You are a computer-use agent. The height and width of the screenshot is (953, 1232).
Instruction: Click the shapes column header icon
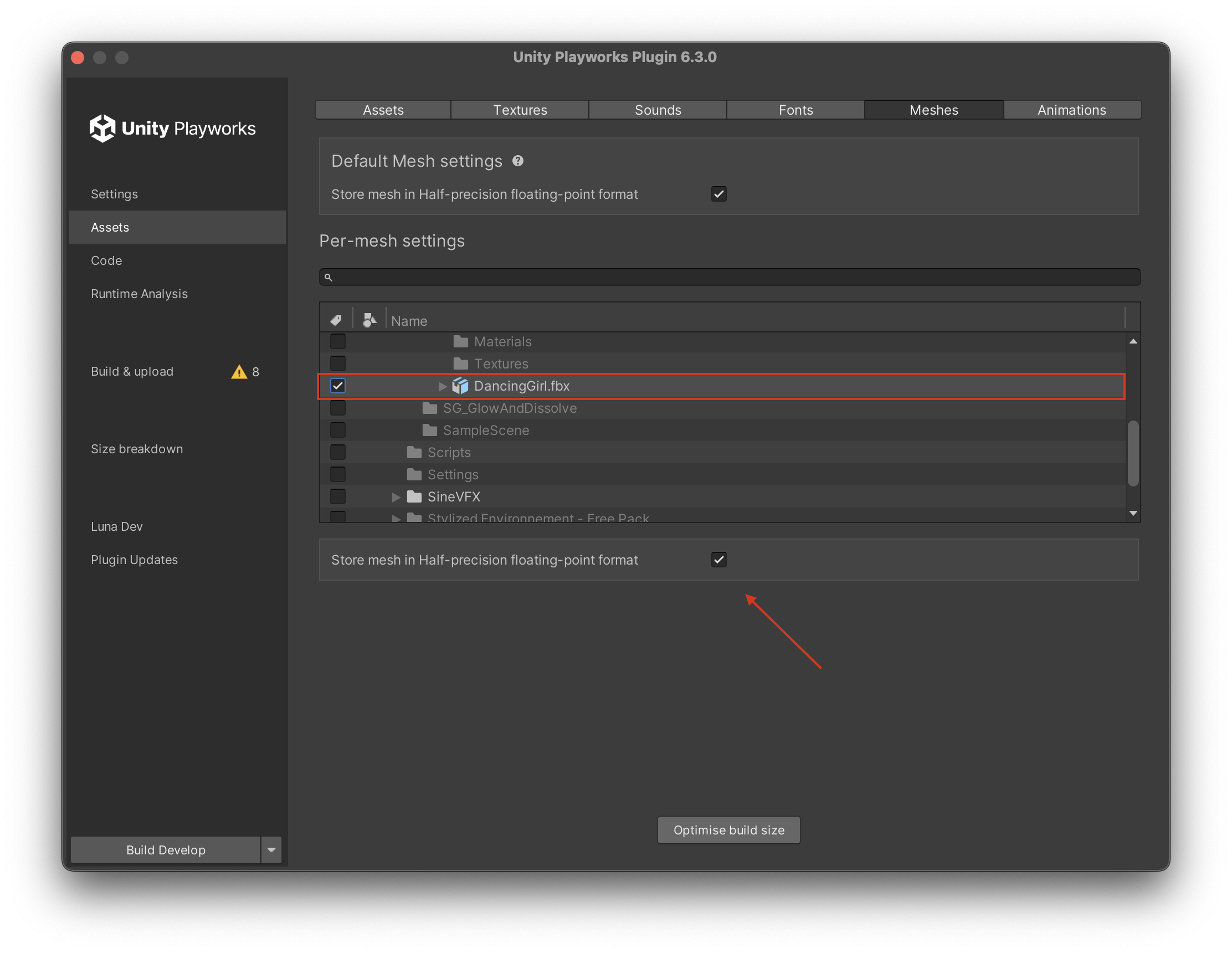pyautogui.click(x=369, y=320)
